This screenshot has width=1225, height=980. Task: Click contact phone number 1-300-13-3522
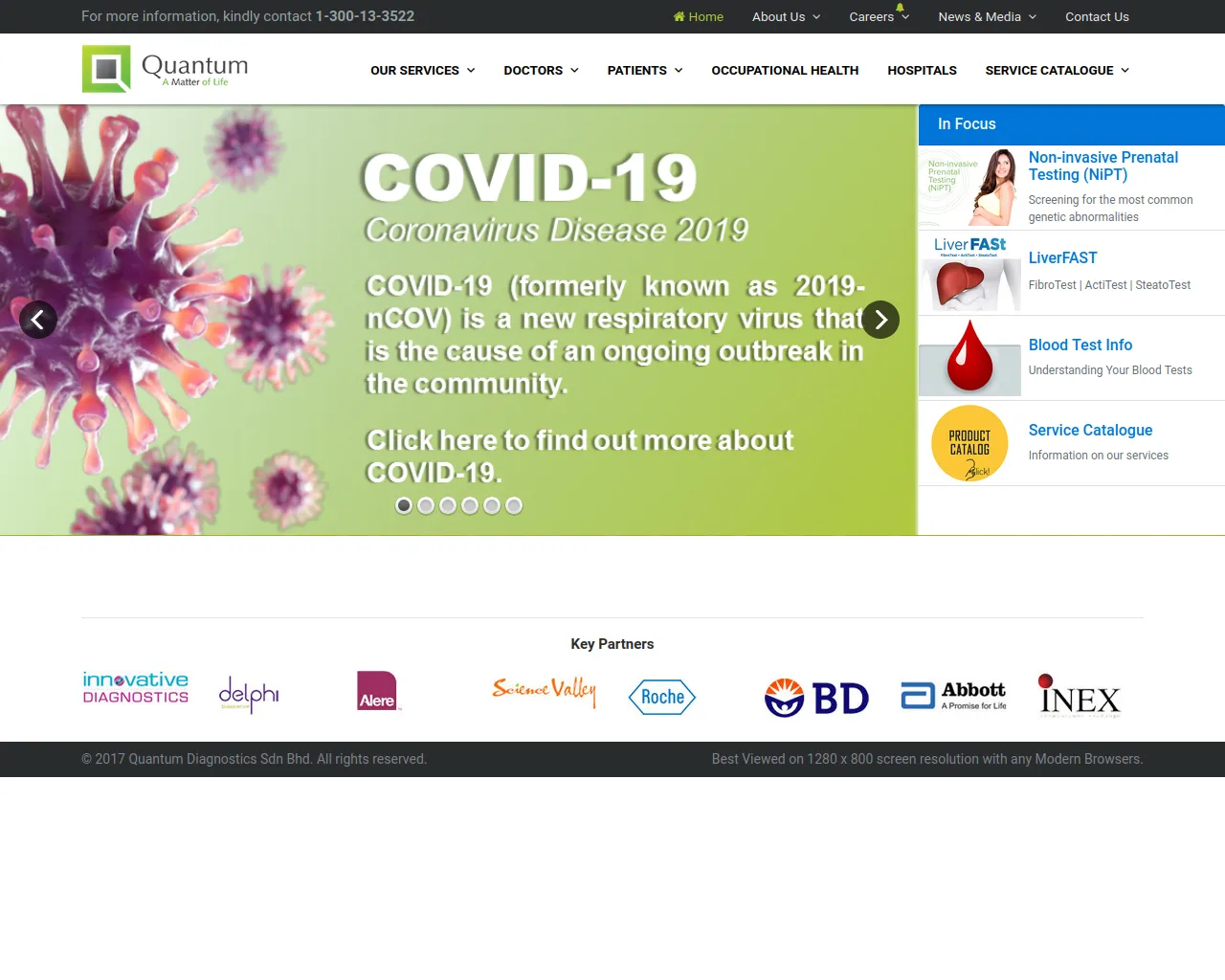tap(365, 16)
